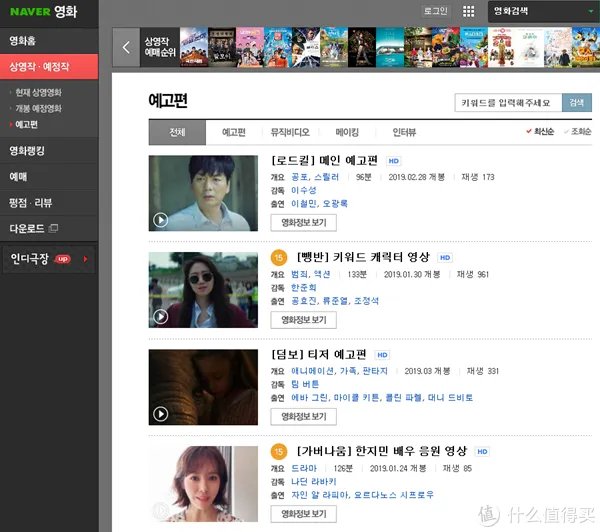Sort trailers by 조회순
600x532 pixels.
pyautogui.click(x=578, y=132)
